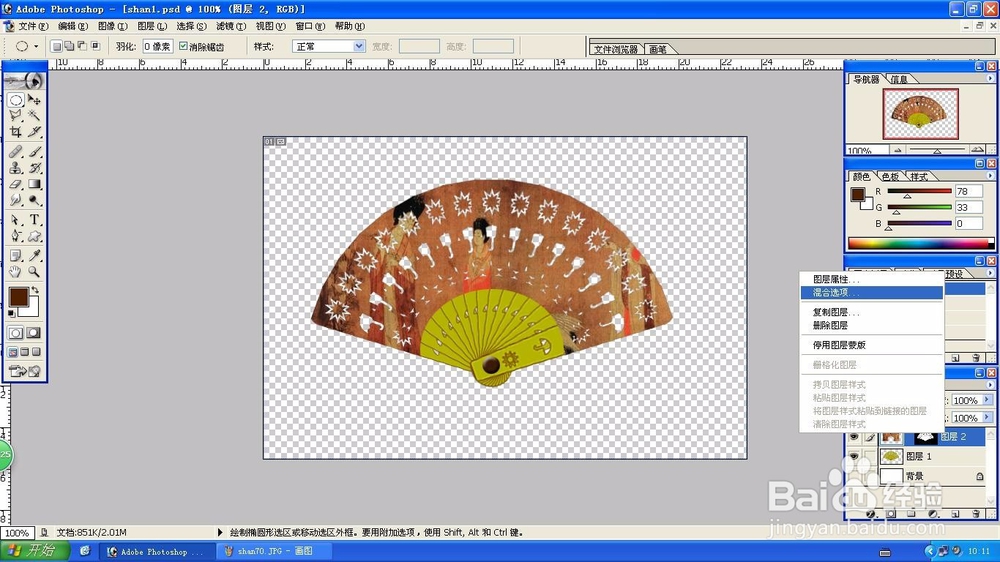
Task: Pick a color from the spectrum ramp
Action: coord(920,243)
